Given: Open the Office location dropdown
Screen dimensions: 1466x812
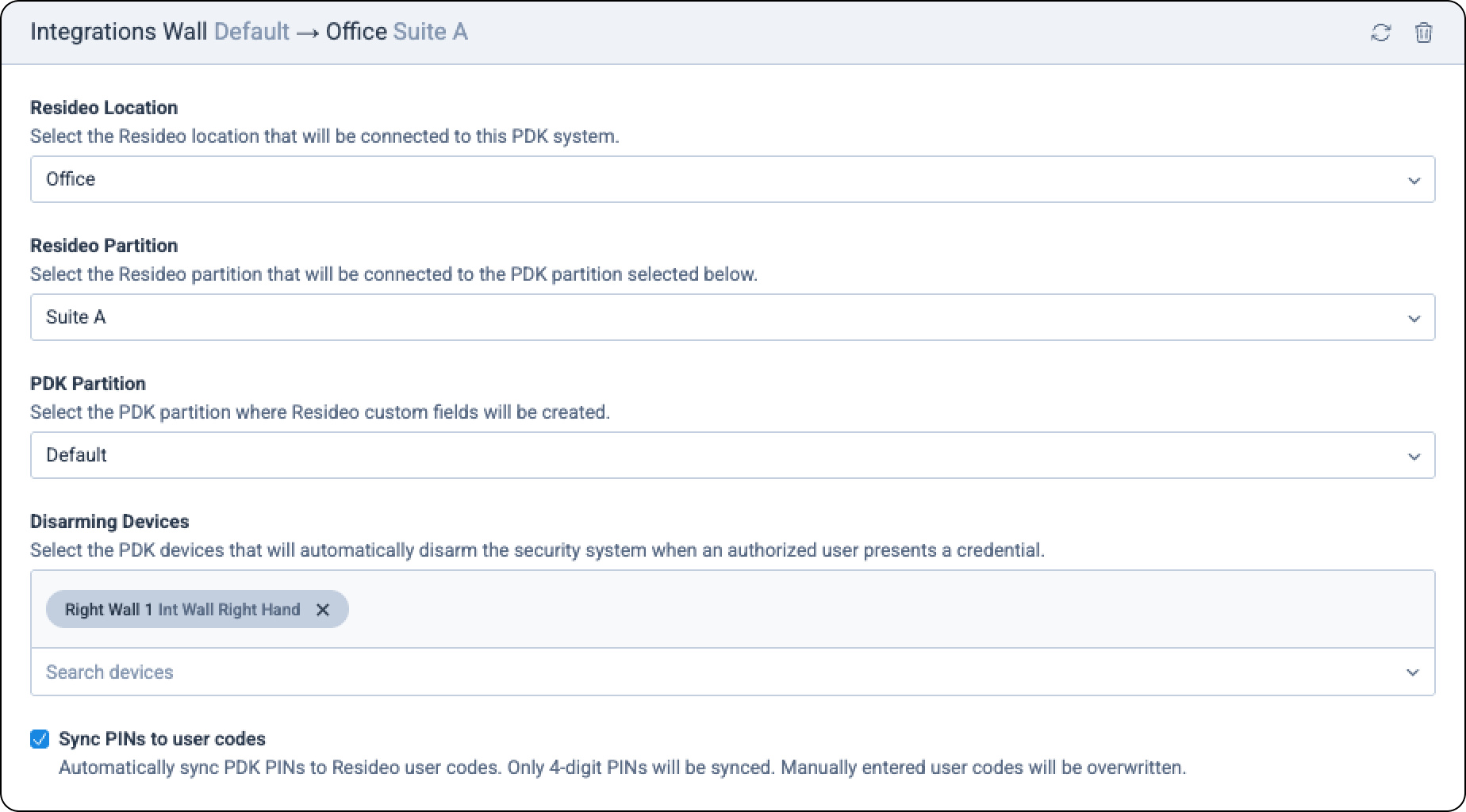Looking at the screenshot, I should (733, 179).
